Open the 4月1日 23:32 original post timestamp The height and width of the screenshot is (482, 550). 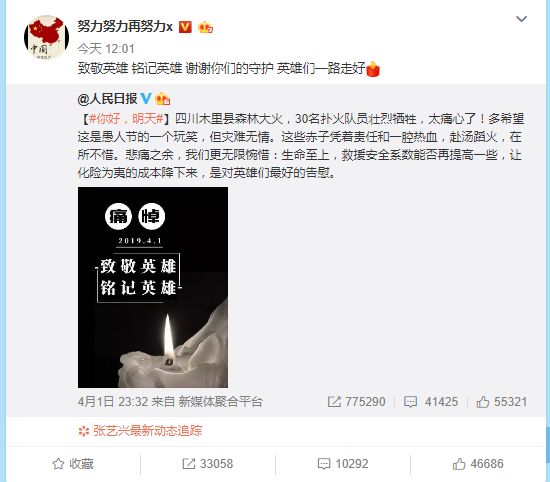113,402
